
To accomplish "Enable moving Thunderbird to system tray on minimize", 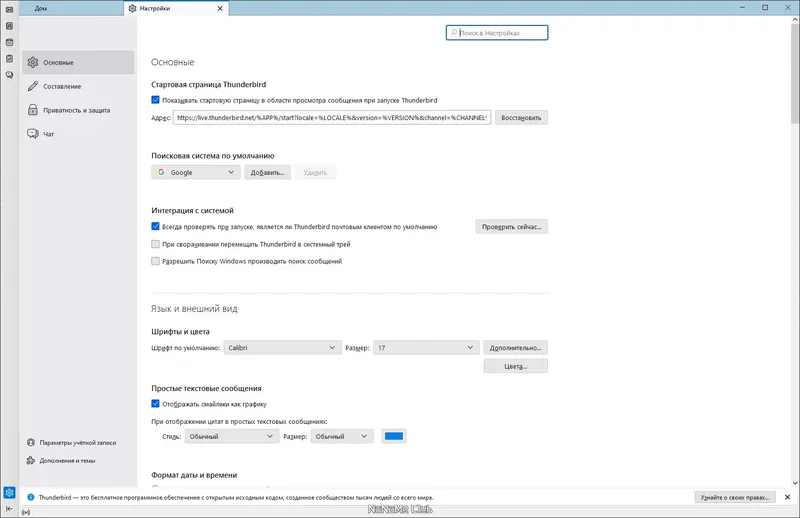I will [156, 244].
